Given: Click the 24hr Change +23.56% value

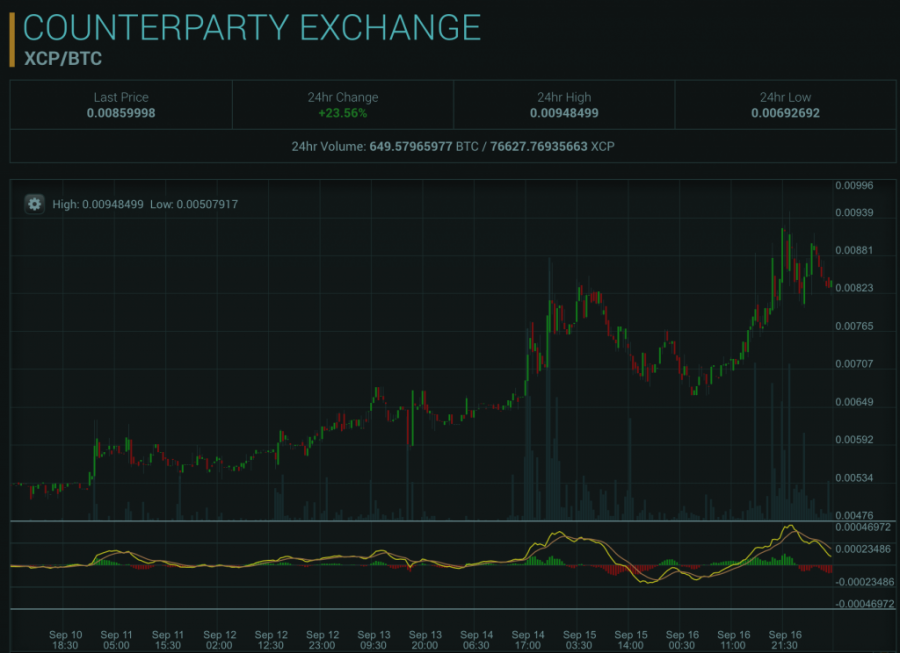Looking at the screenshot, I should pos(343,113).
